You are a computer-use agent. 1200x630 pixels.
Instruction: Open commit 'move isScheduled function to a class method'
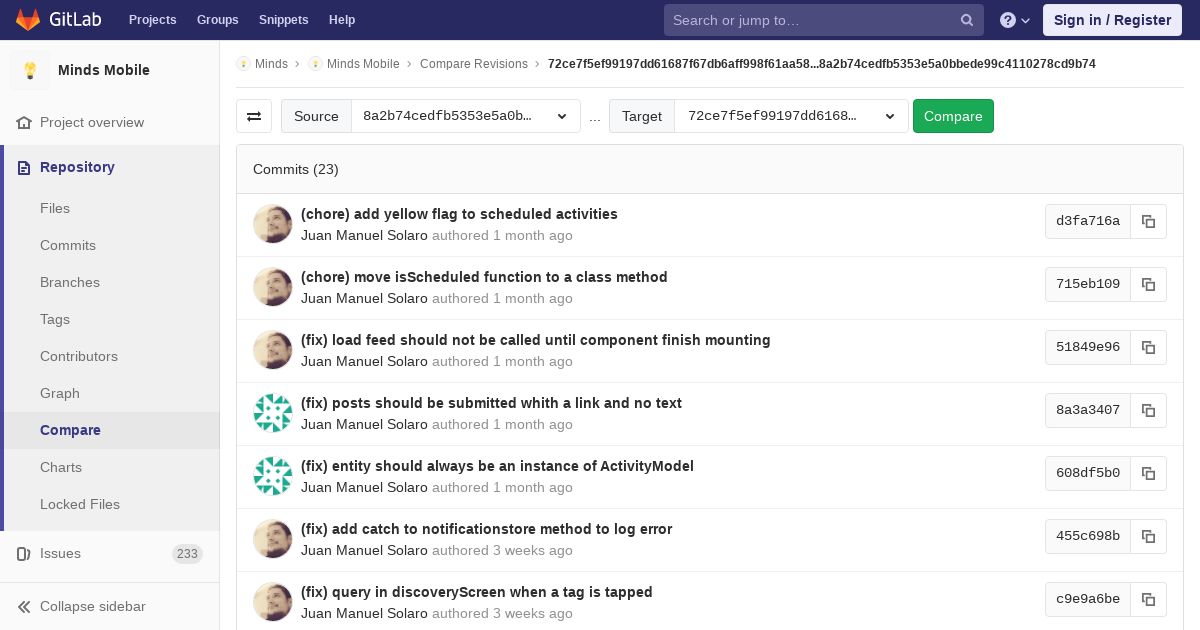tap(484, 277)
